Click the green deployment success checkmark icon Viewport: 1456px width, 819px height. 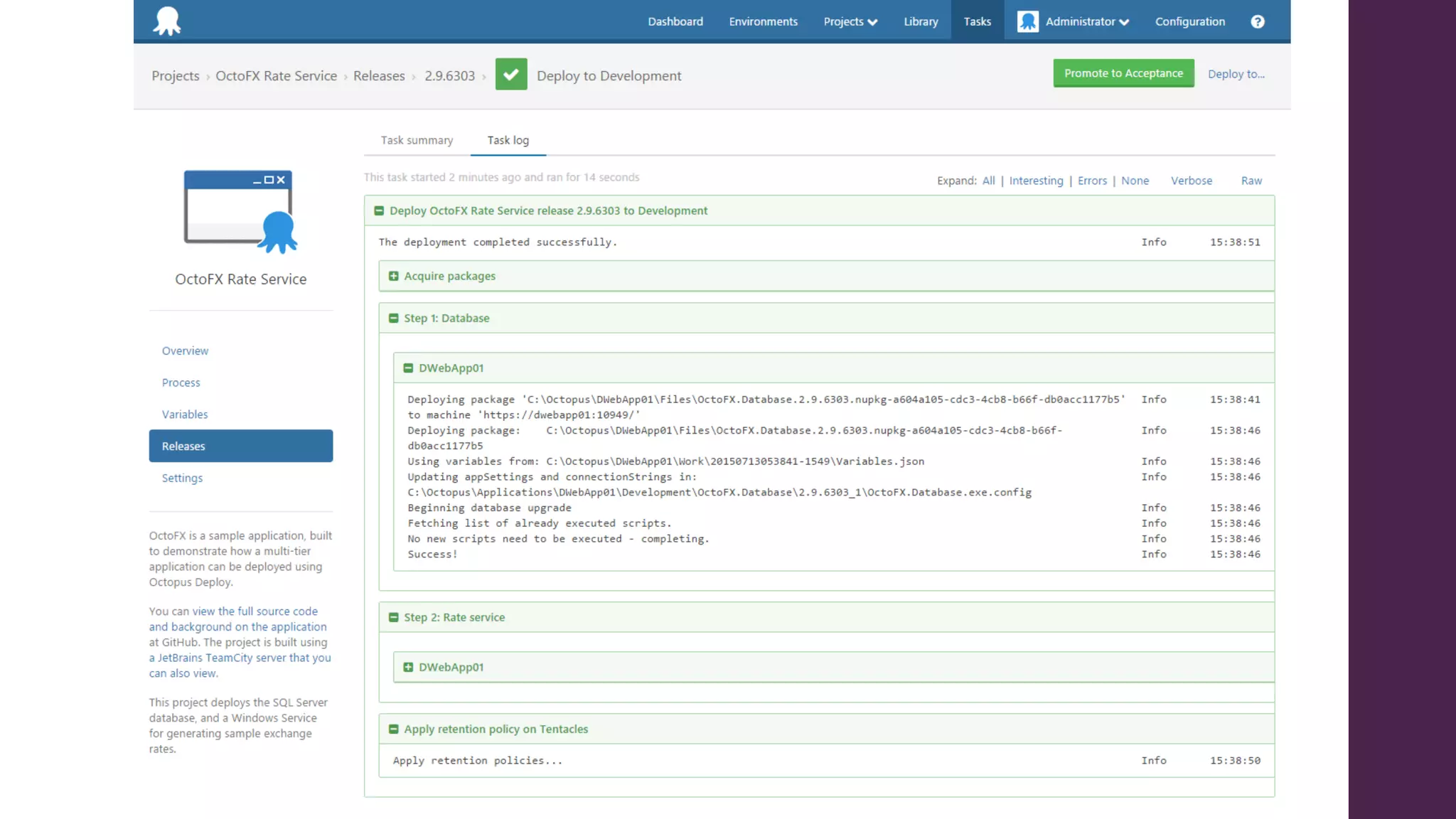[x=510, y=75]
